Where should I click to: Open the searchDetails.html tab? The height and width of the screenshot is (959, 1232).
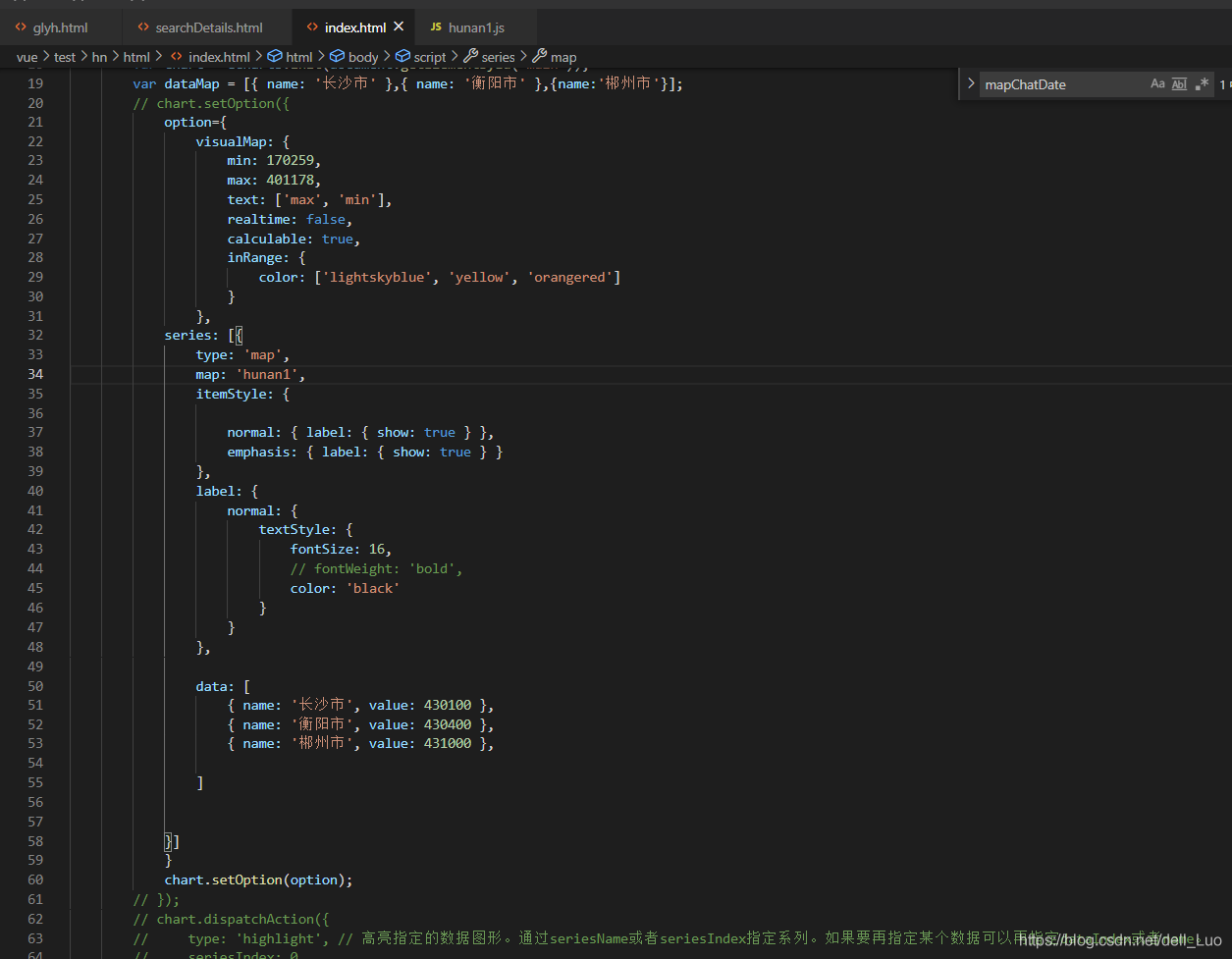click(x=208, y=27)
